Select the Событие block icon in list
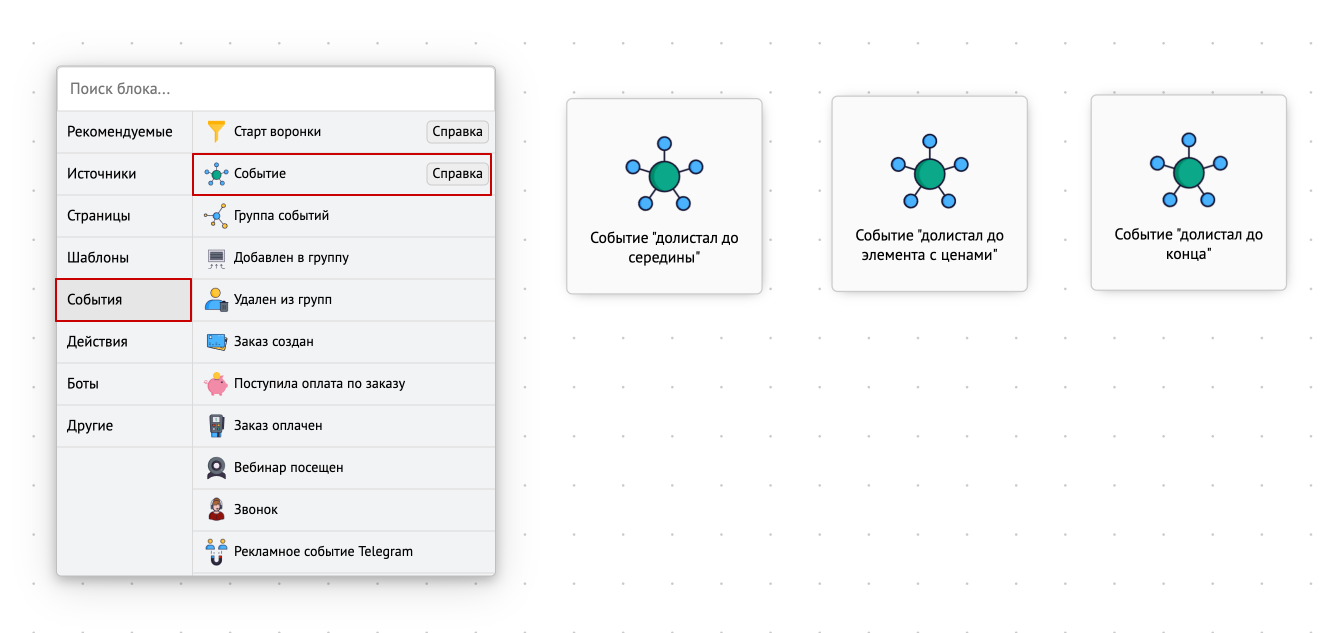 coord(216,174)
